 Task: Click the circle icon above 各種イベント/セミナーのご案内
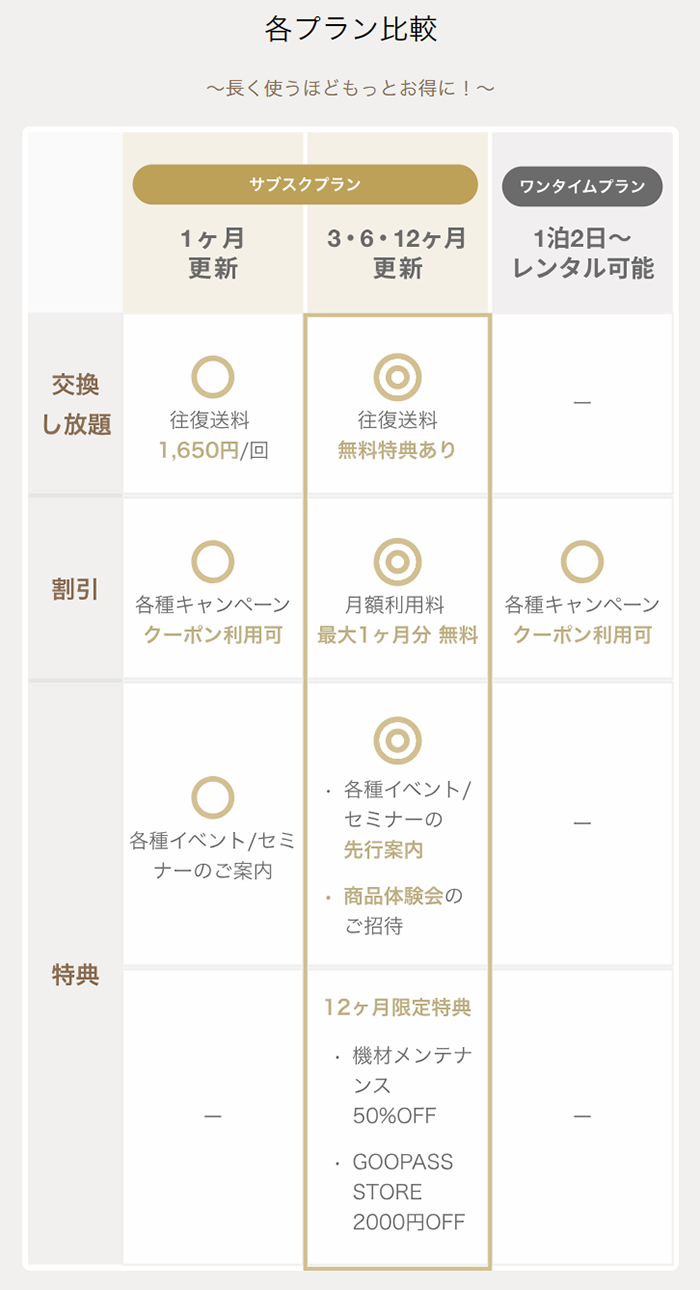tap(212, 798)
